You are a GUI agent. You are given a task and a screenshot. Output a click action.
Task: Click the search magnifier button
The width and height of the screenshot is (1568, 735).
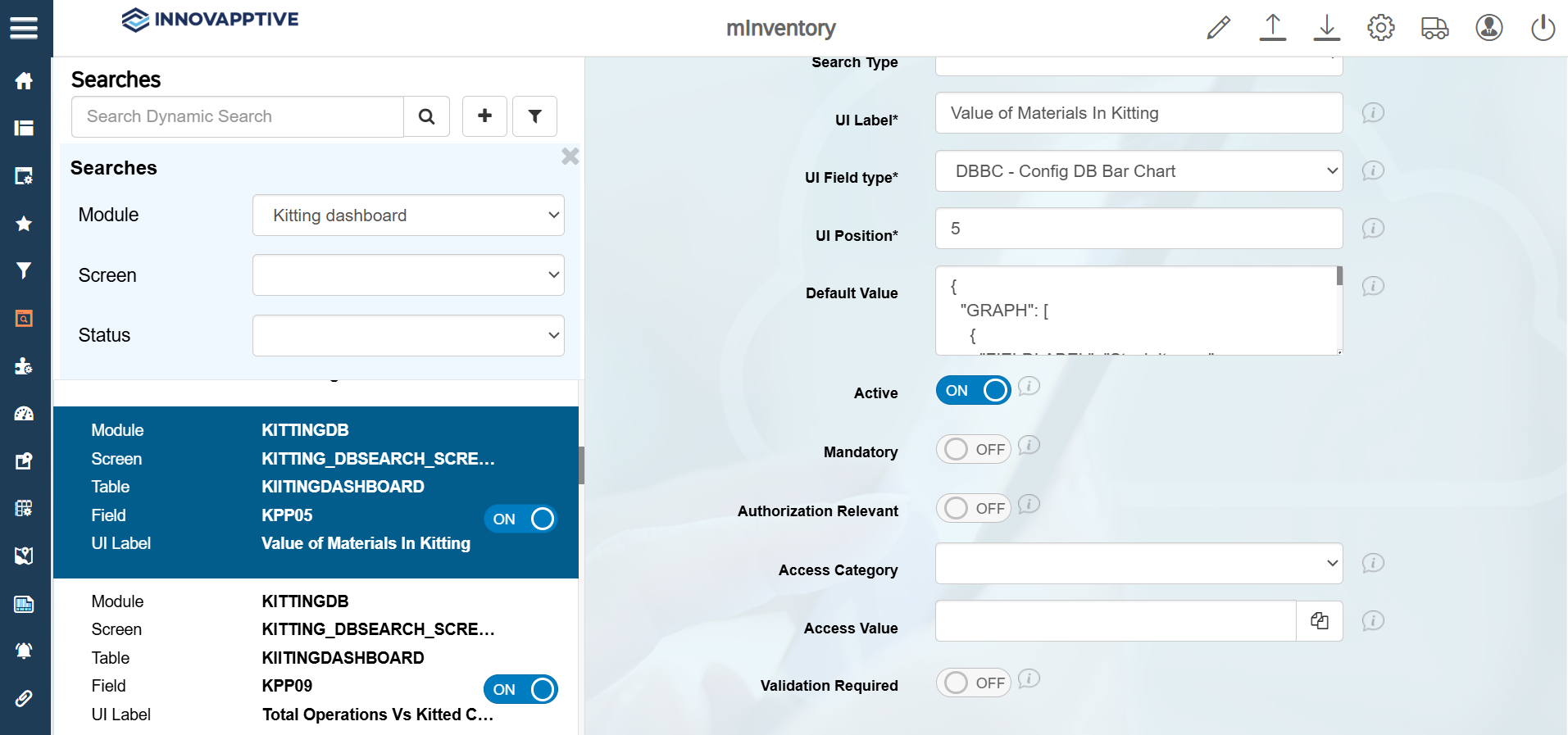point(426,116)
